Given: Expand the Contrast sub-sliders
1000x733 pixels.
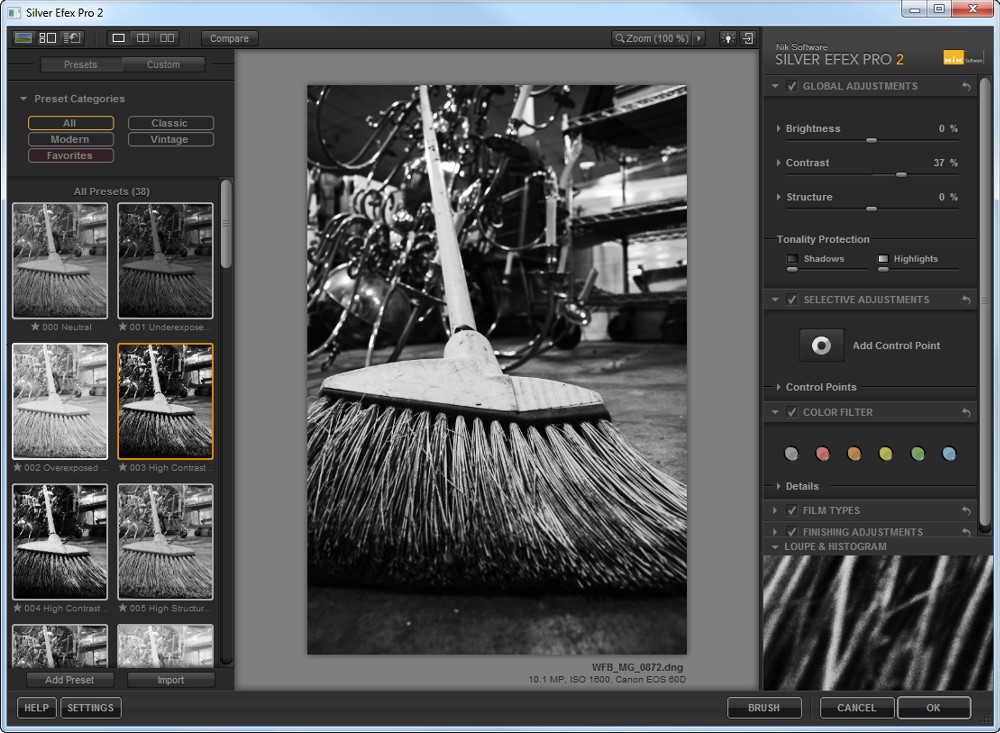Looking at the screenshot, I should point(778,163).
